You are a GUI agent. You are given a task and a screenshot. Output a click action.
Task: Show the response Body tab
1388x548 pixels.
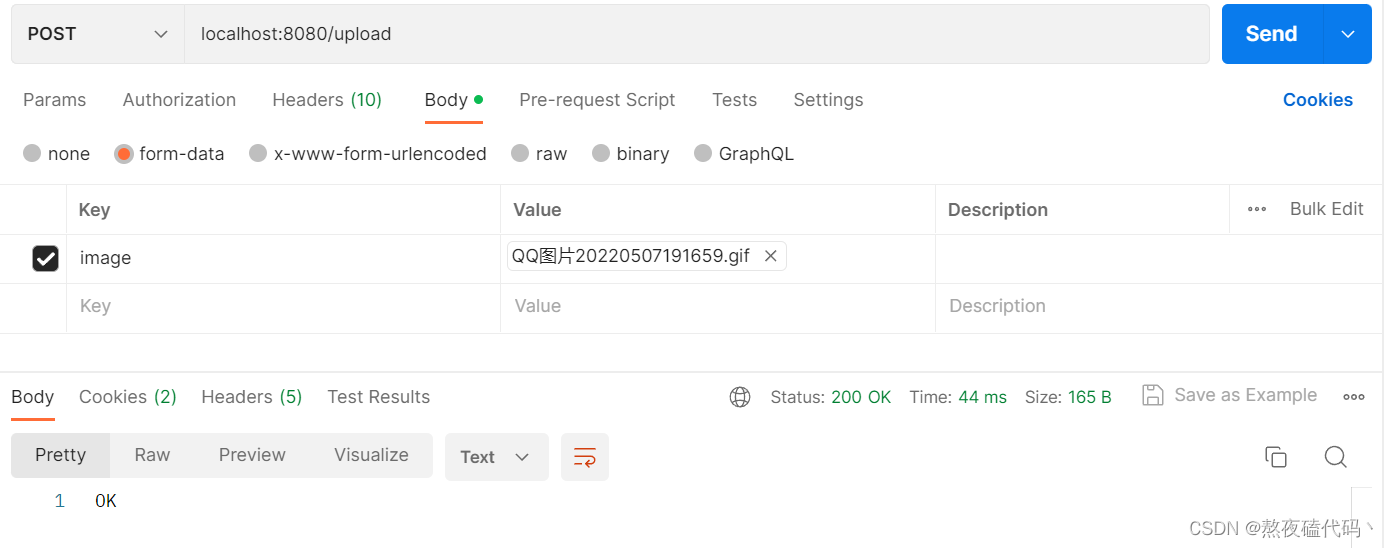(33, 397)
